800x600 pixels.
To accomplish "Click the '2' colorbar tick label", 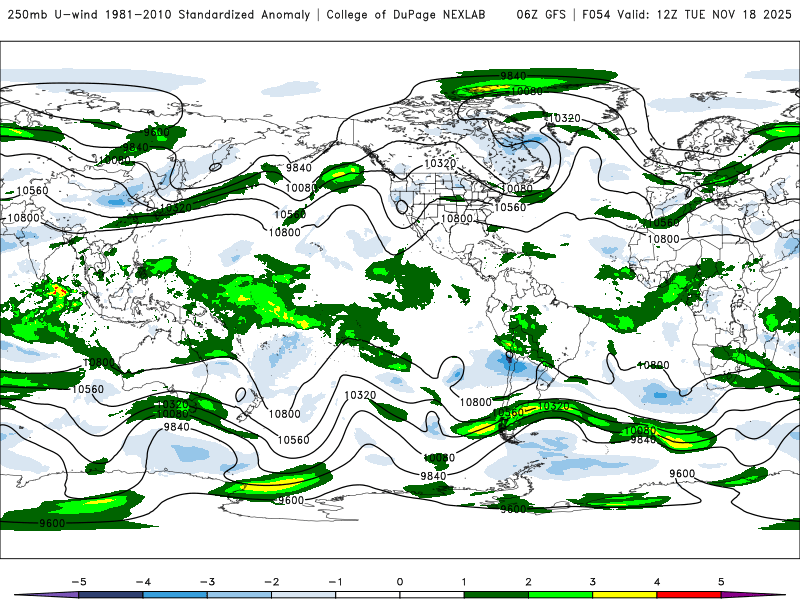I will tap(528, 582).
